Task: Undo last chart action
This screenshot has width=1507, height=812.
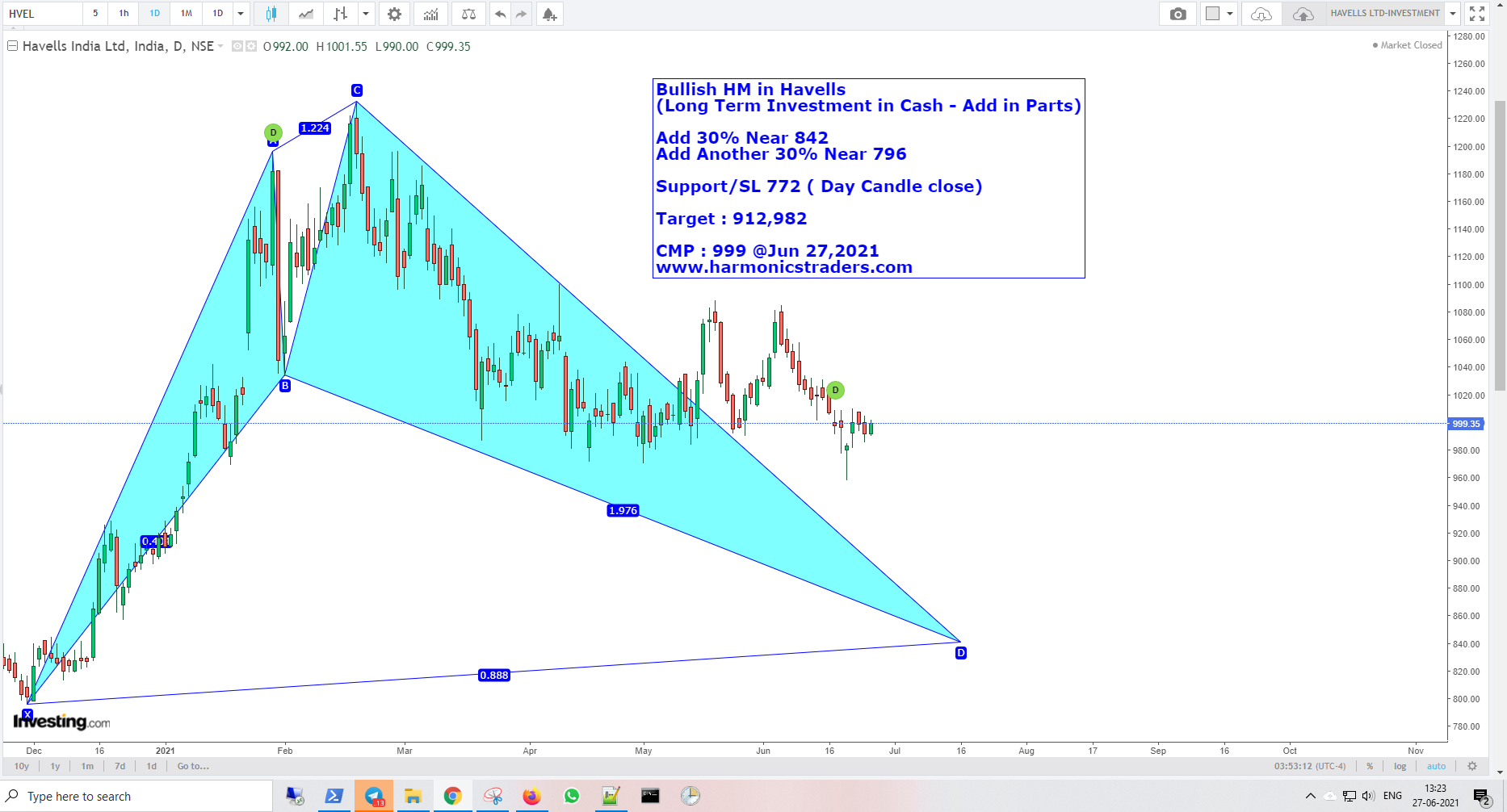Action: coord(501,14)
